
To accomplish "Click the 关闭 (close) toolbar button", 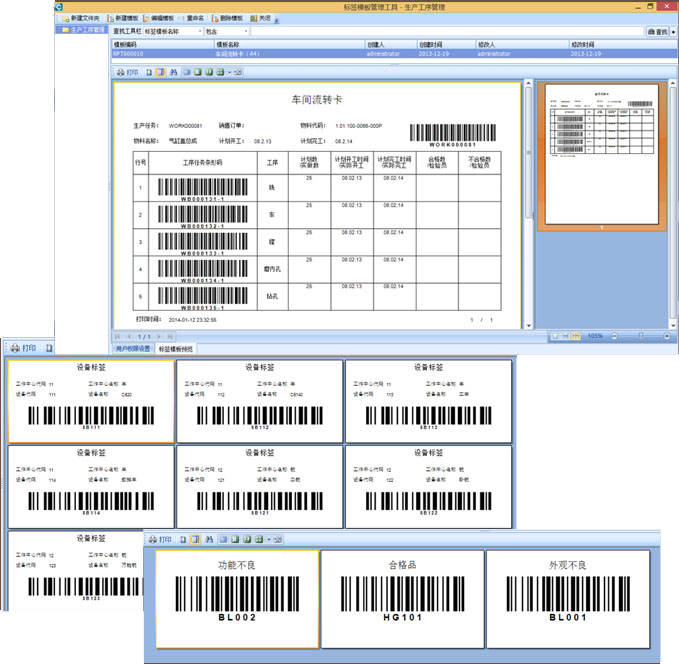I will click(261, 18).
